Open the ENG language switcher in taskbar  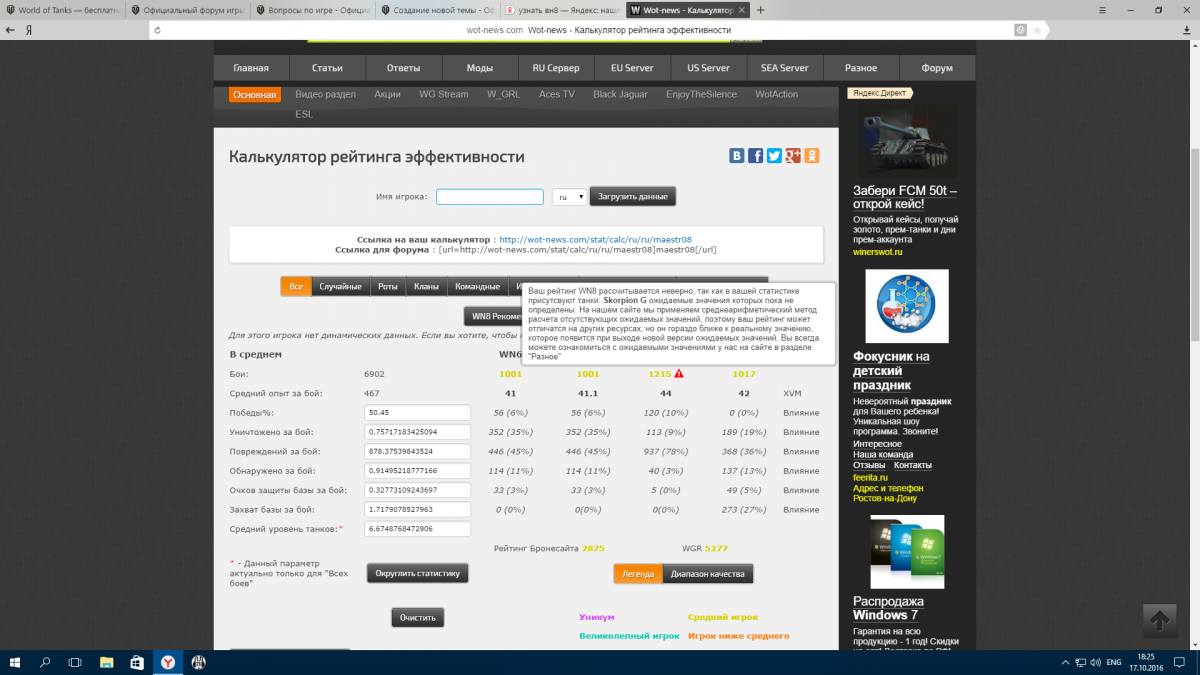click(x=1113, y=661)
